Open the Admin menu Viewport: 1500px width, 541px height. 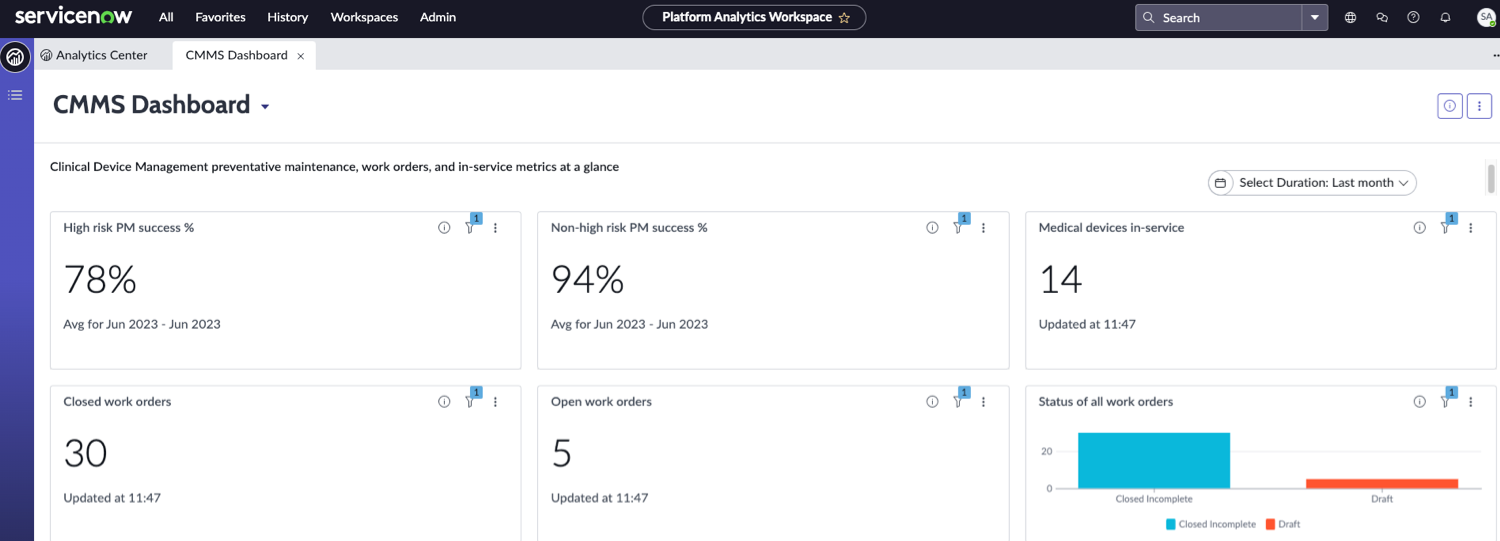click(x=438, y=17)
